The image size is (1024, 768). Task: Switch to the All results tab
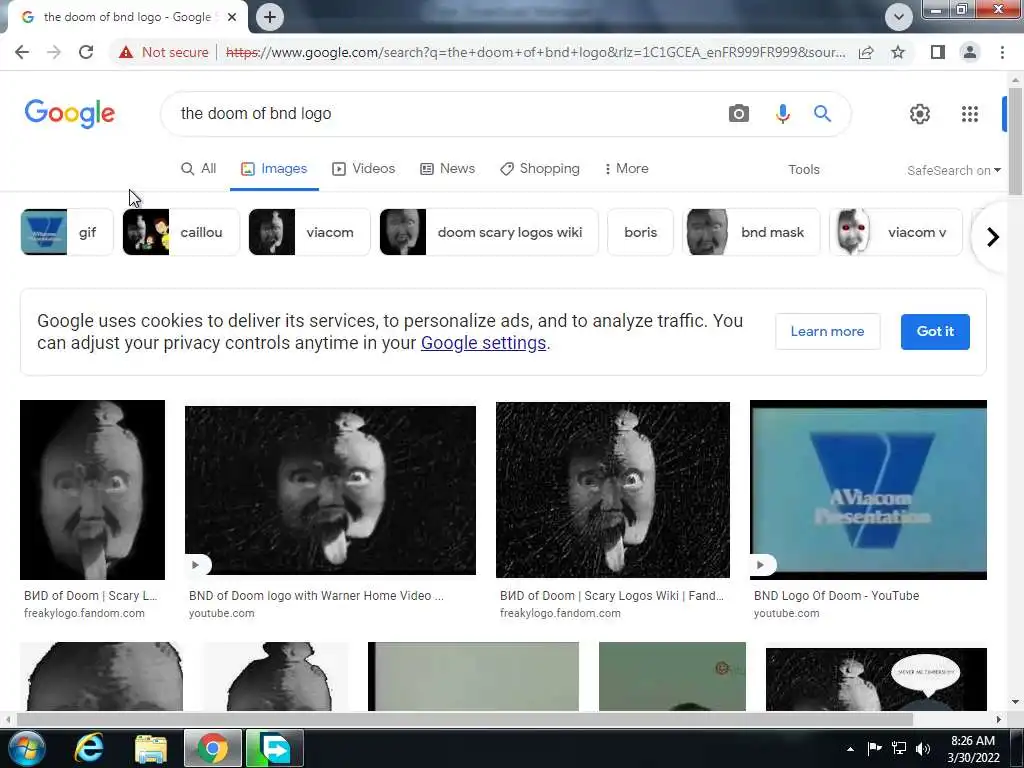pyautogui.click(x=199, y=168)
